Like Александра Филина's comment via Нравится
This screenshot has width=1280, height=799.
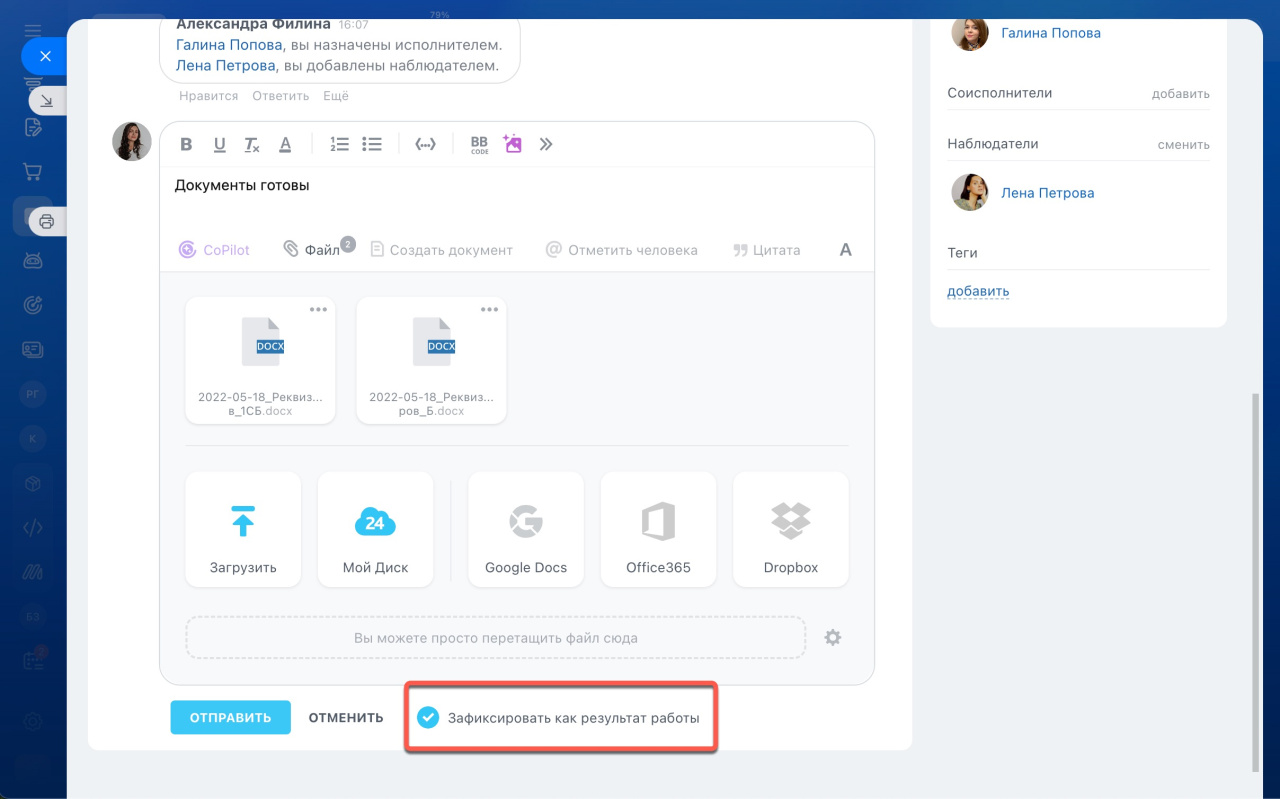[x=209, y=96]
